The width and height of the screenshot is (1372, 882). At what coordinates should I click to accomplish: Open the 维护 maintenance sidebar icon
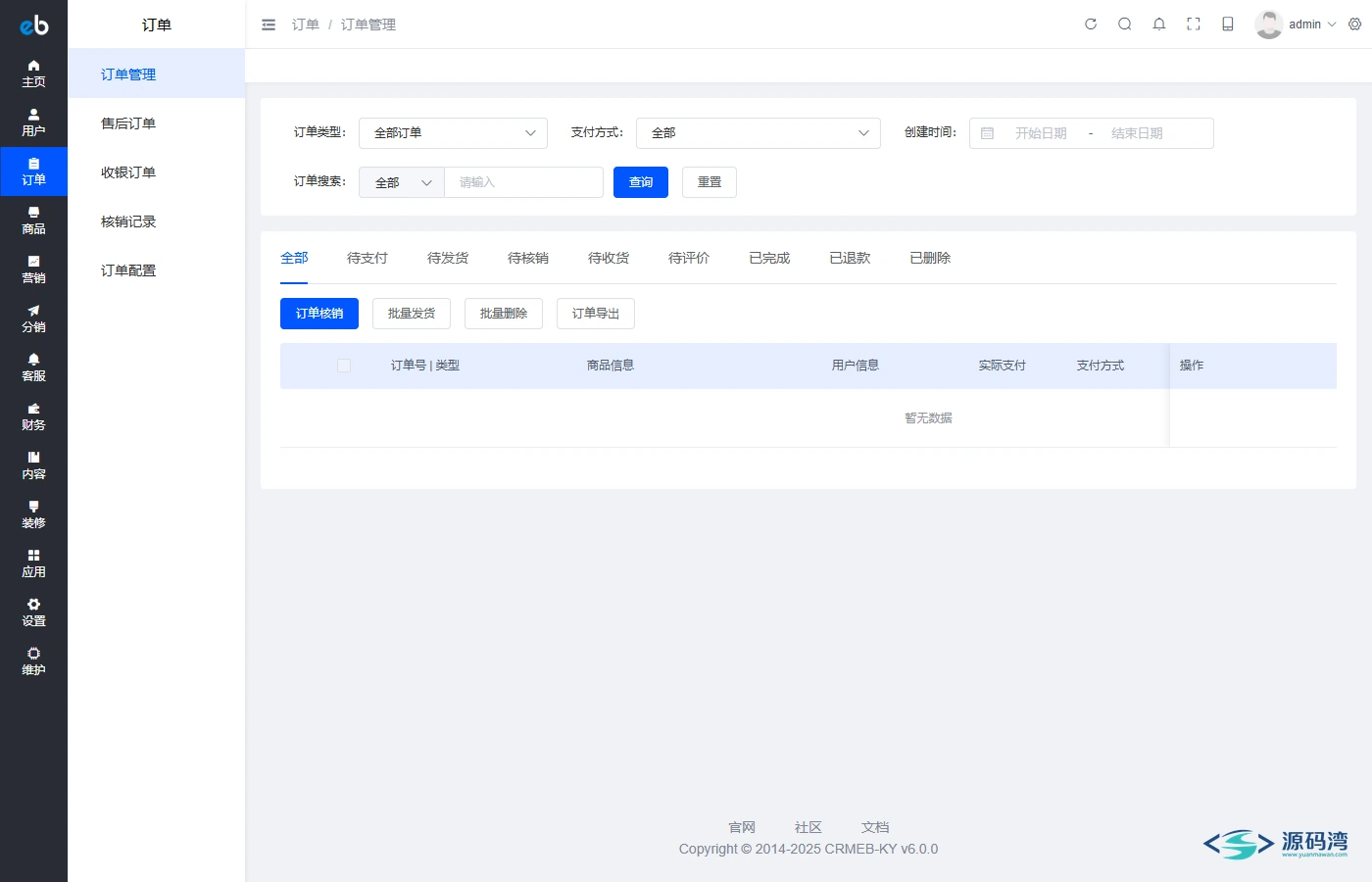tap(33, 661)
